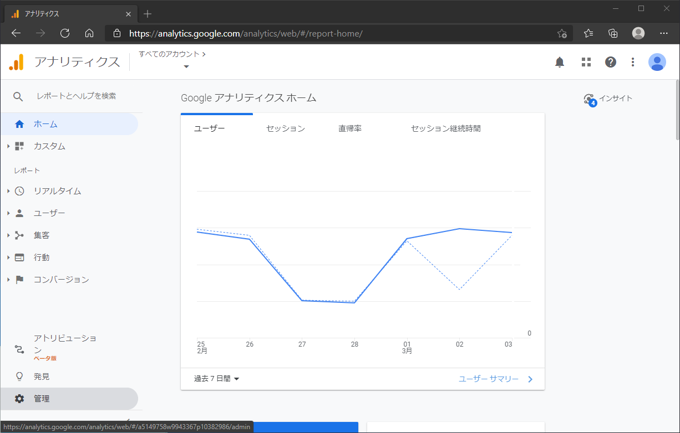The height and width of the screenshot is (433, 680).
Task: Click the カスタム dashboard icon
Action: (x=20, y=146)
